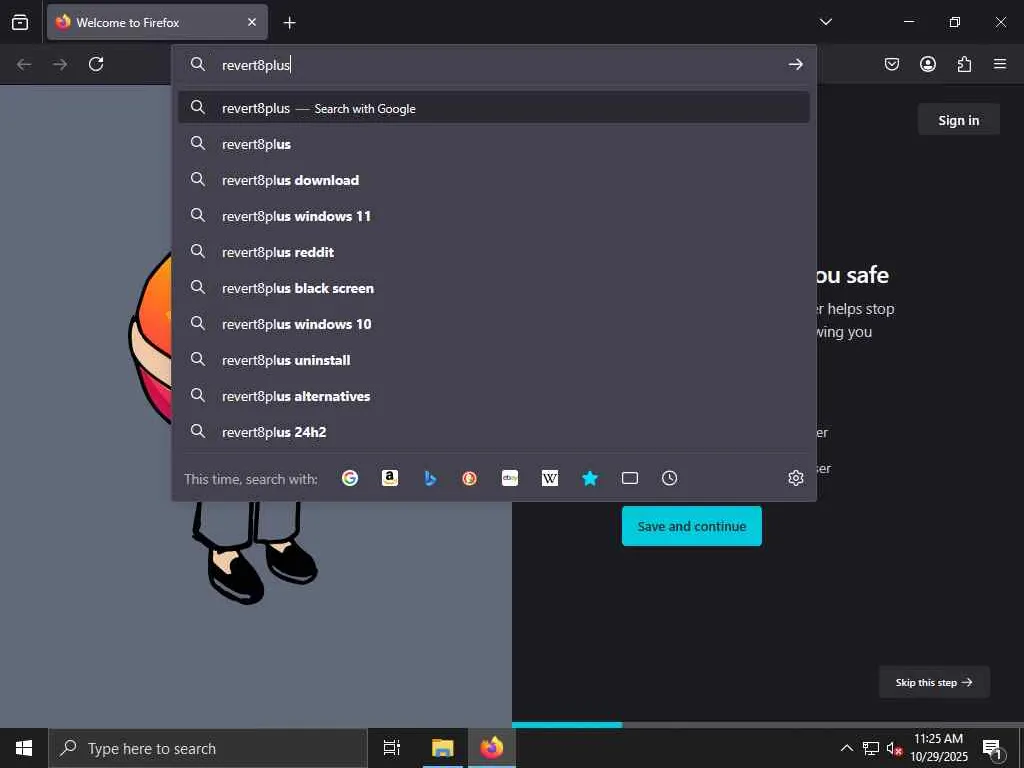Click into the address bar text field
This screenshot has height=768, width=1024.
(500, 65)
